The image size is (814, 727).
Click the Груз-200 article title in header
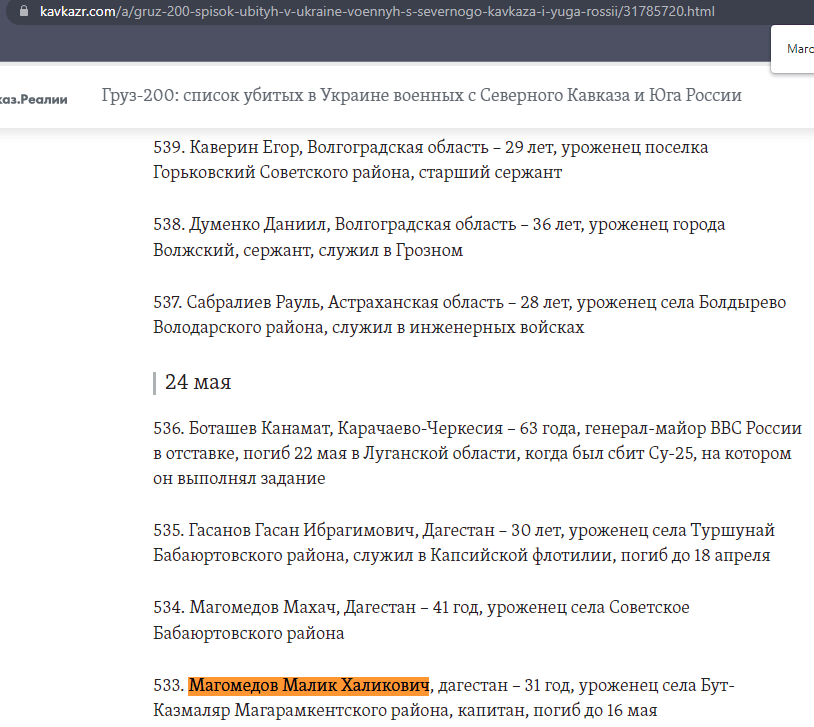421,96
